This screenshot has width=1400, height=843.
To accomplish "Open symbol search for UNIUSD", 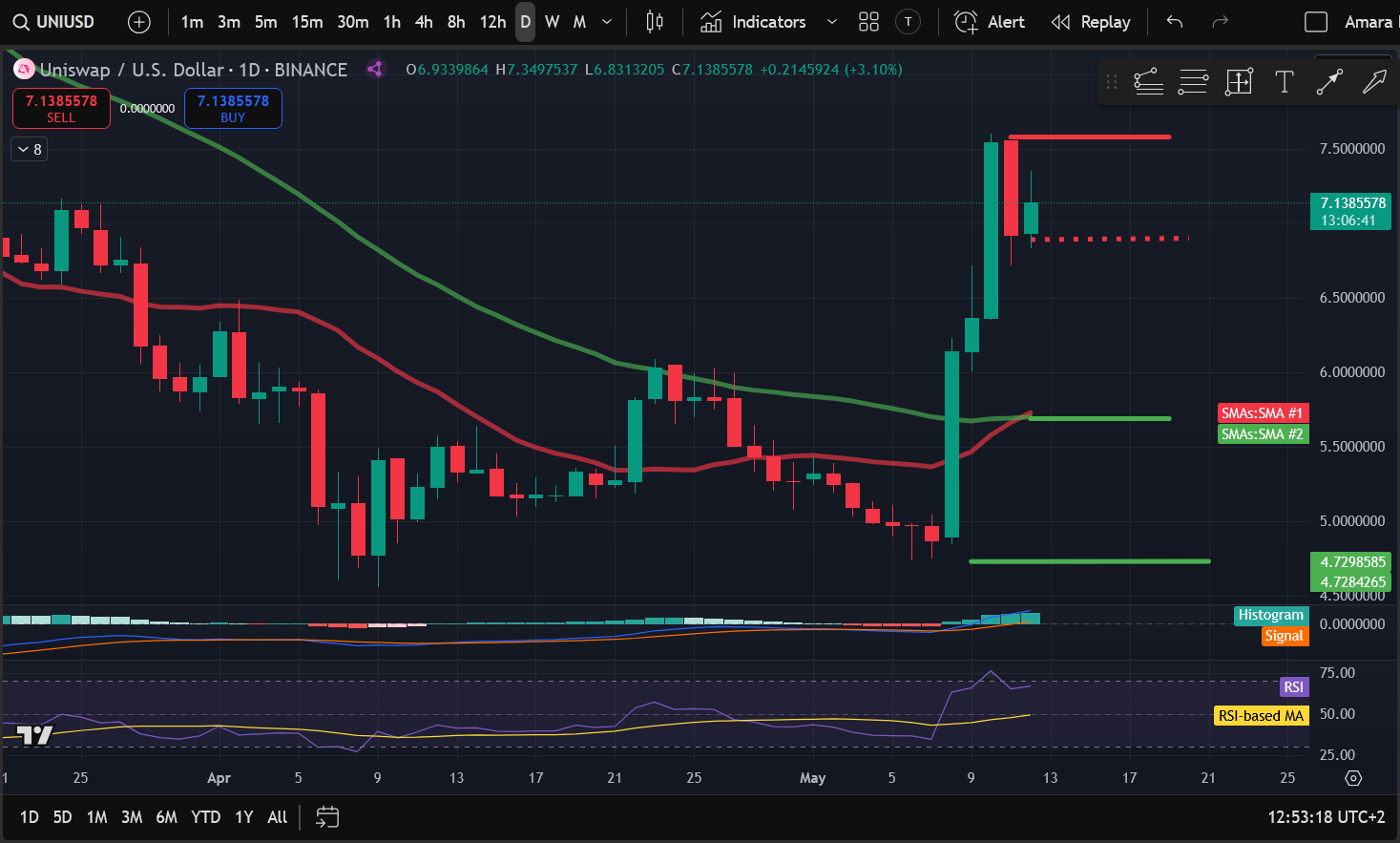I will [53, 21].
